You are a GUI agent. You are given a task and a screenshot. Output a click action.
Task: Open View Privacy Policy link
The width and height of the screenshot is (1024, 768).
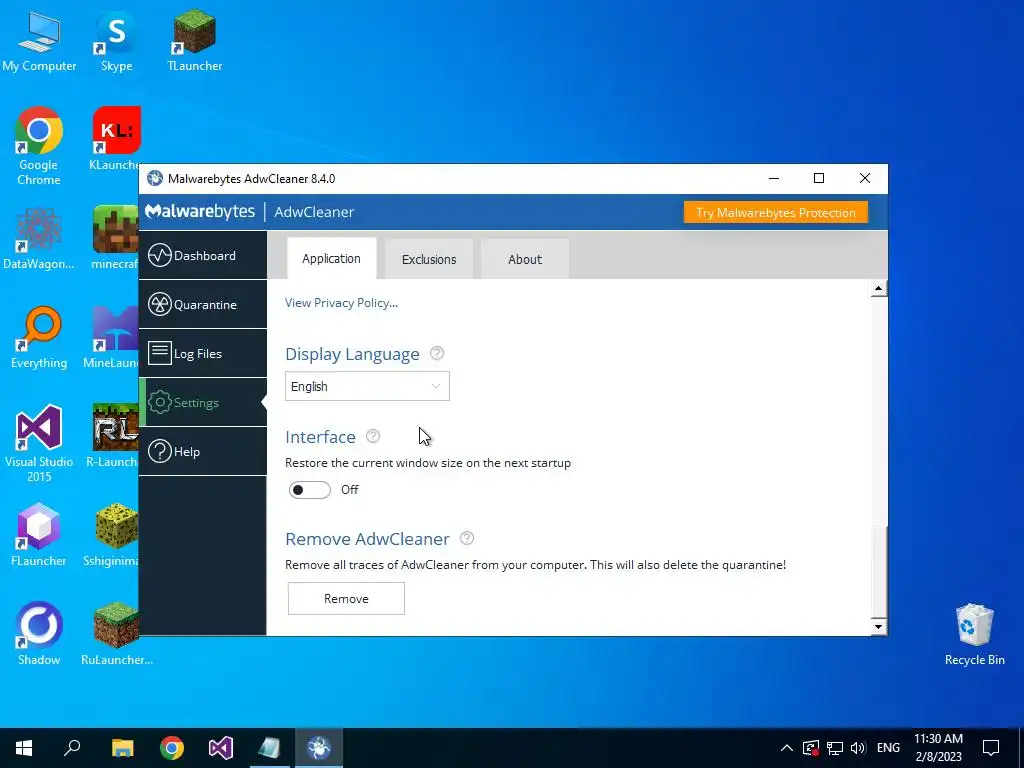click(341, 302)
